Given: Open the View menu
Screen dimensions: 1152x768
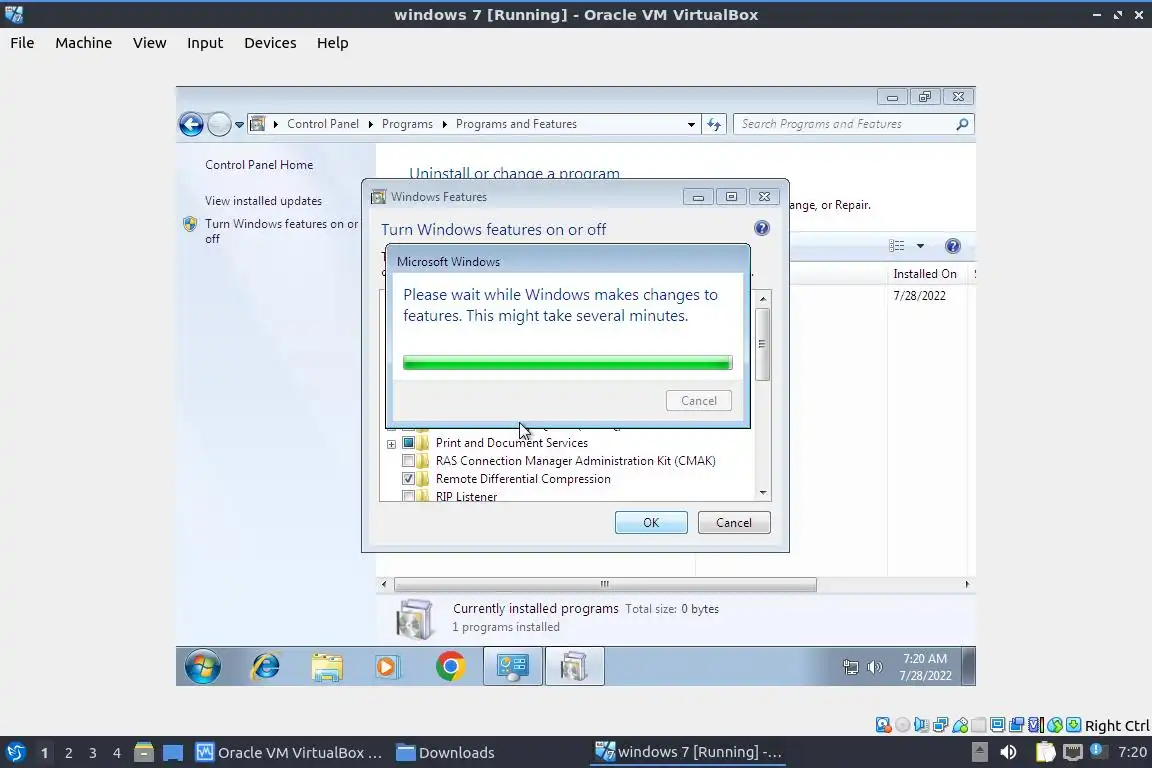Looking at the screenshot, I should pyautogui.click(x=149, y=43).
